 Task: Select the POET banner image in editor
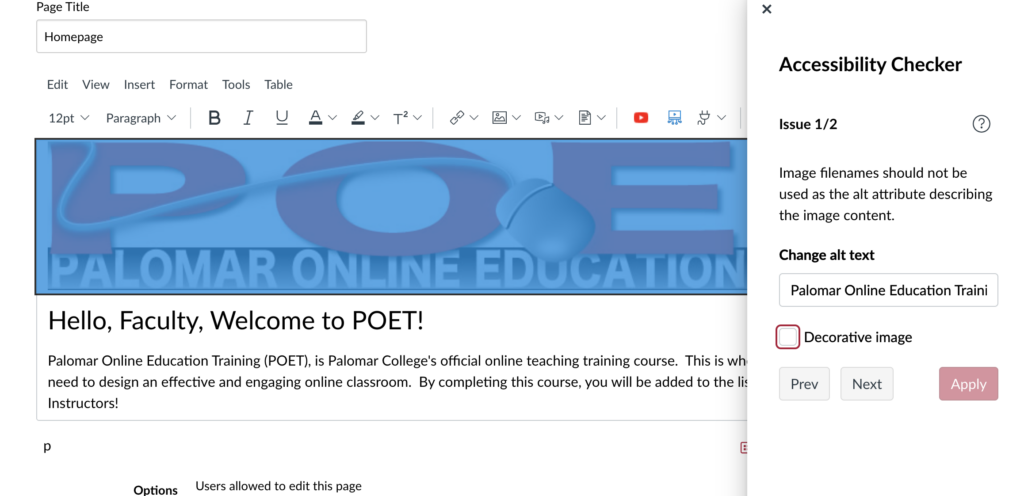pos(391,216)
